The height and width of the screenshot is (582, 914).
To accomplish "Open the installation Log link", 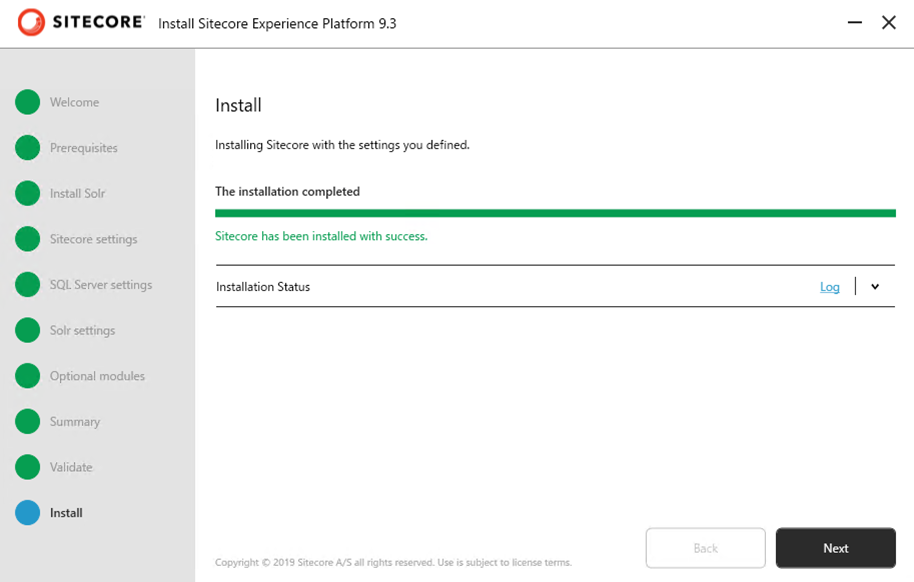I will 829,287.
